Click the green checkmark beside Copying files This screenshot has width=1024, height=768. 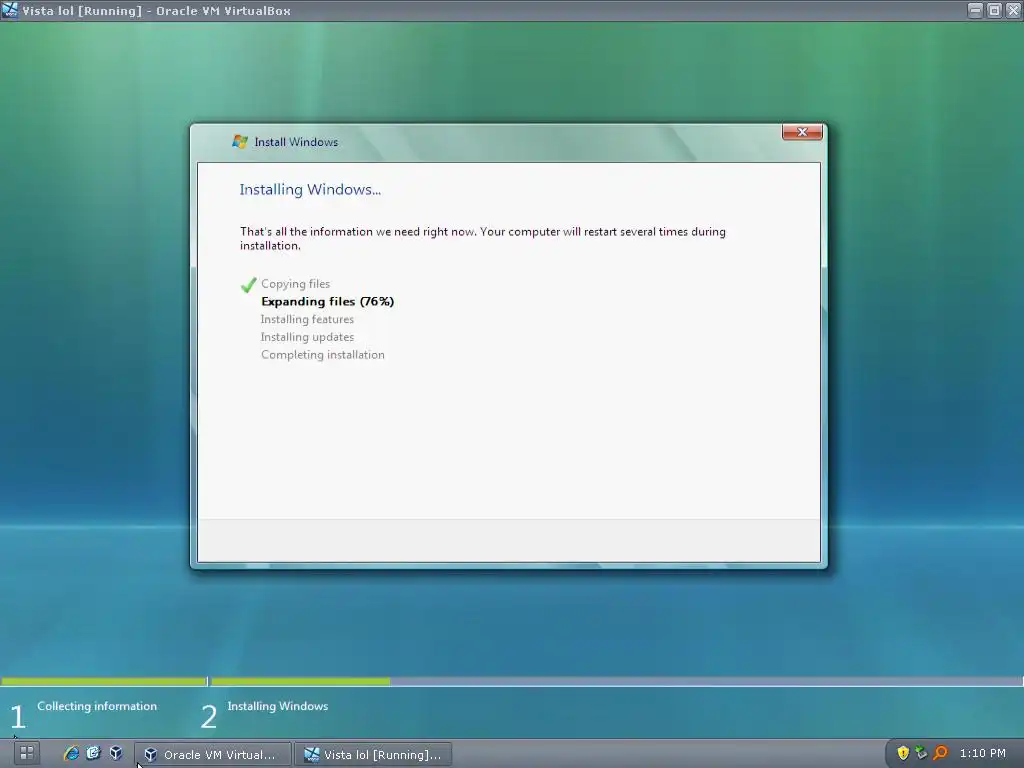[x=248, y=285]
